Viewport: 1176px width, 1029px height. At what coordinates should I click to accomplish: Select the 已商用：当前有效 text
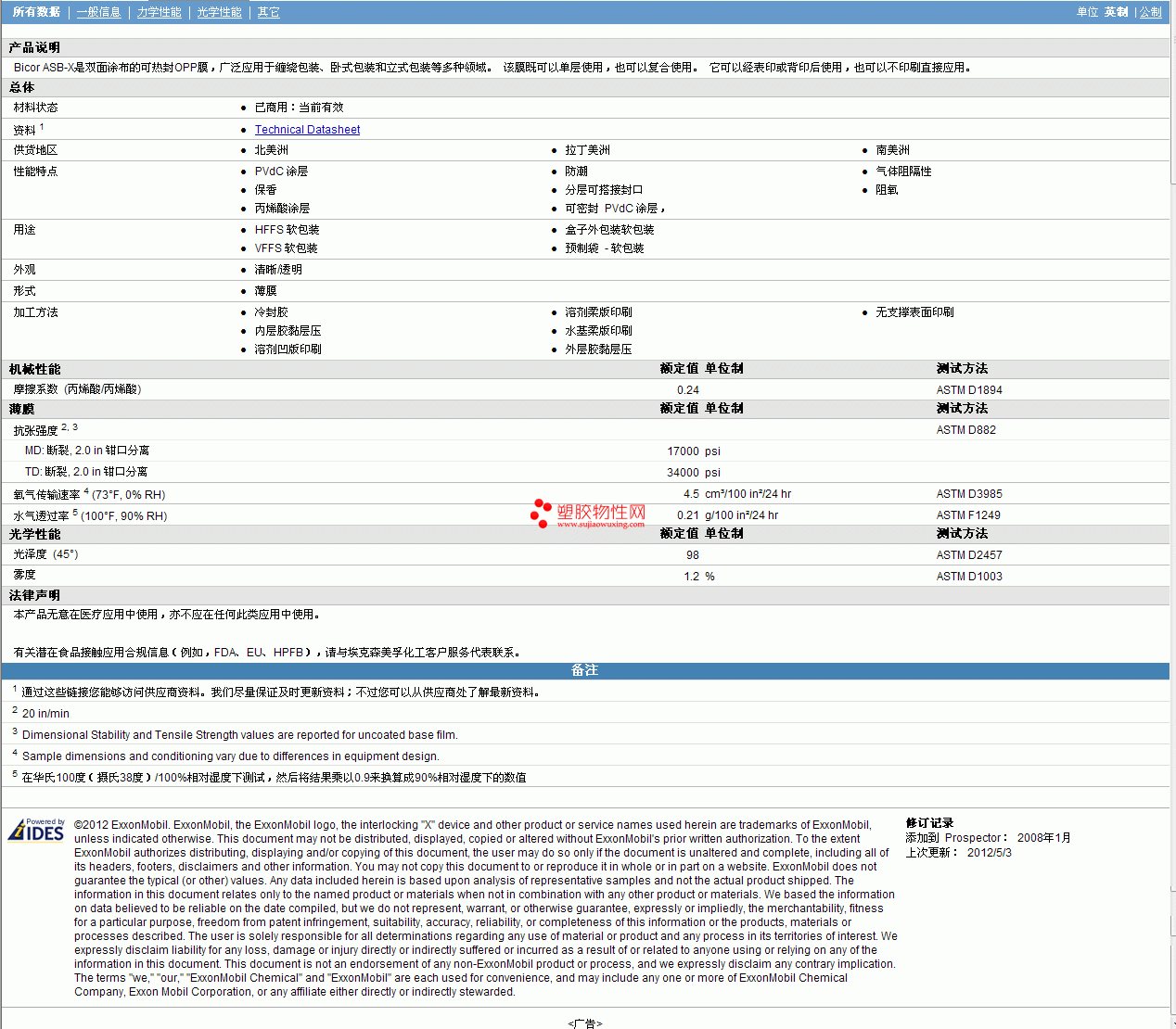tap(299, 108)
